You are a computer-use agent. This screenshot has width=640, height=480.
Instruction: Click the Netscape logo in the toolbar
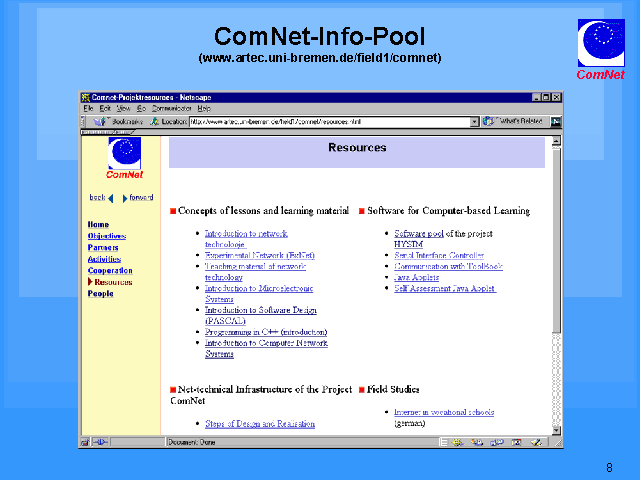pyautogui.click(x=555, y=121)
